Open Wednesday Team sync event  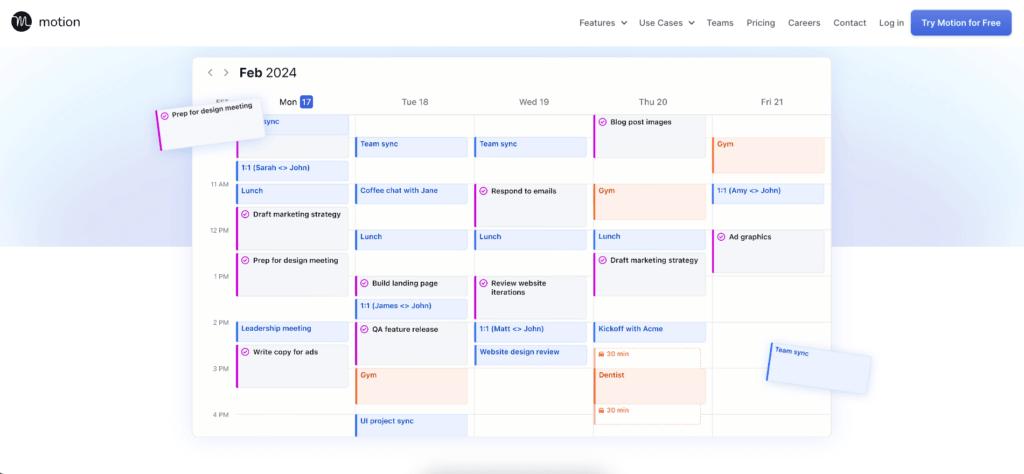530,147
